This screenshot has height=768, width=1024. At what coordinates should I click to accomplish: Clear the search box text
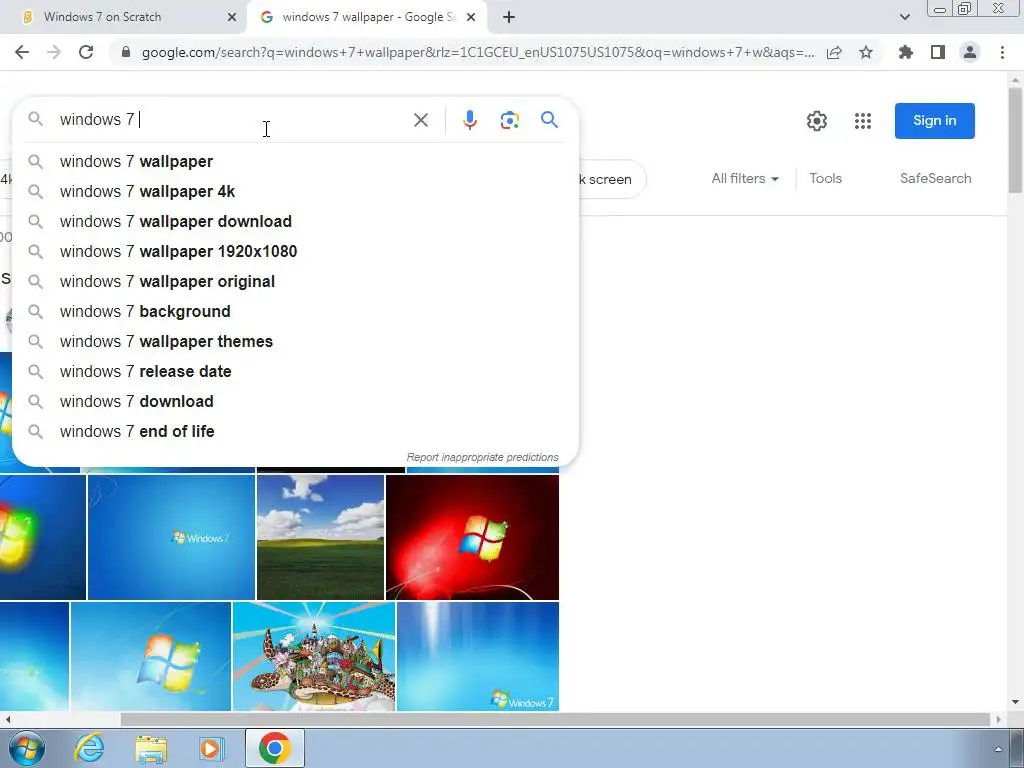tap(421, 120)
